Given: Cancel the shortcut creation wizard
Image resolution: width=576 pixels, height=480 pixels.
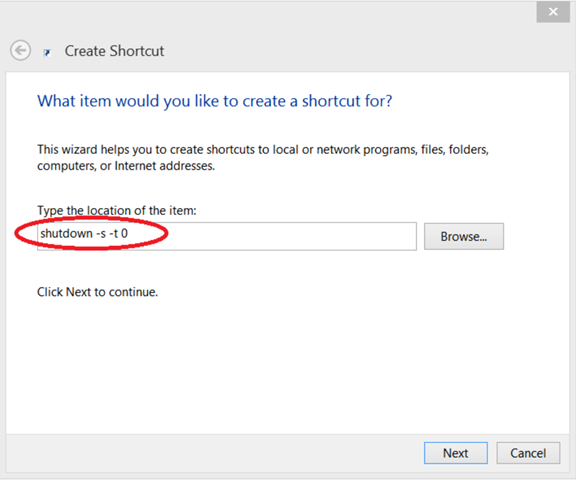Looking at the screenshot, I should 528,453.
